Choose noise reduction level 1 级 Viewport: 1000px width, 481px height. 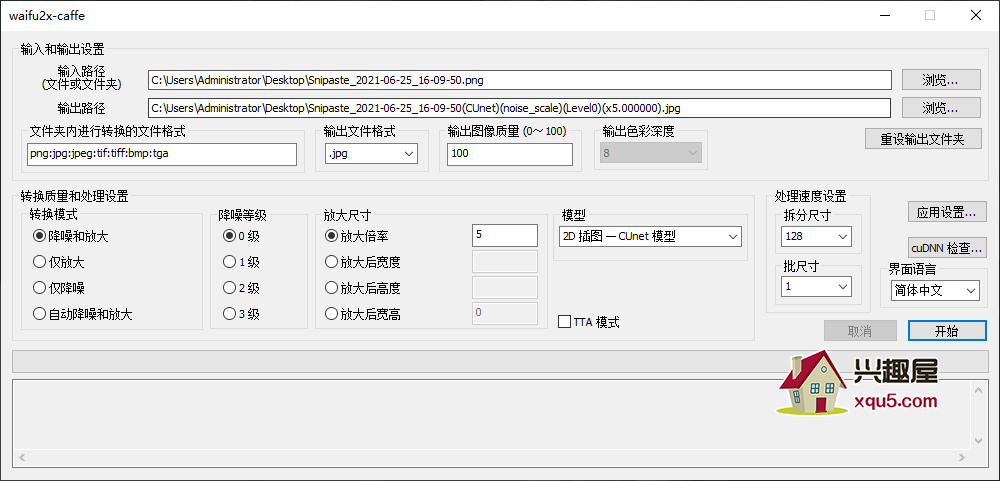[241, 262]
